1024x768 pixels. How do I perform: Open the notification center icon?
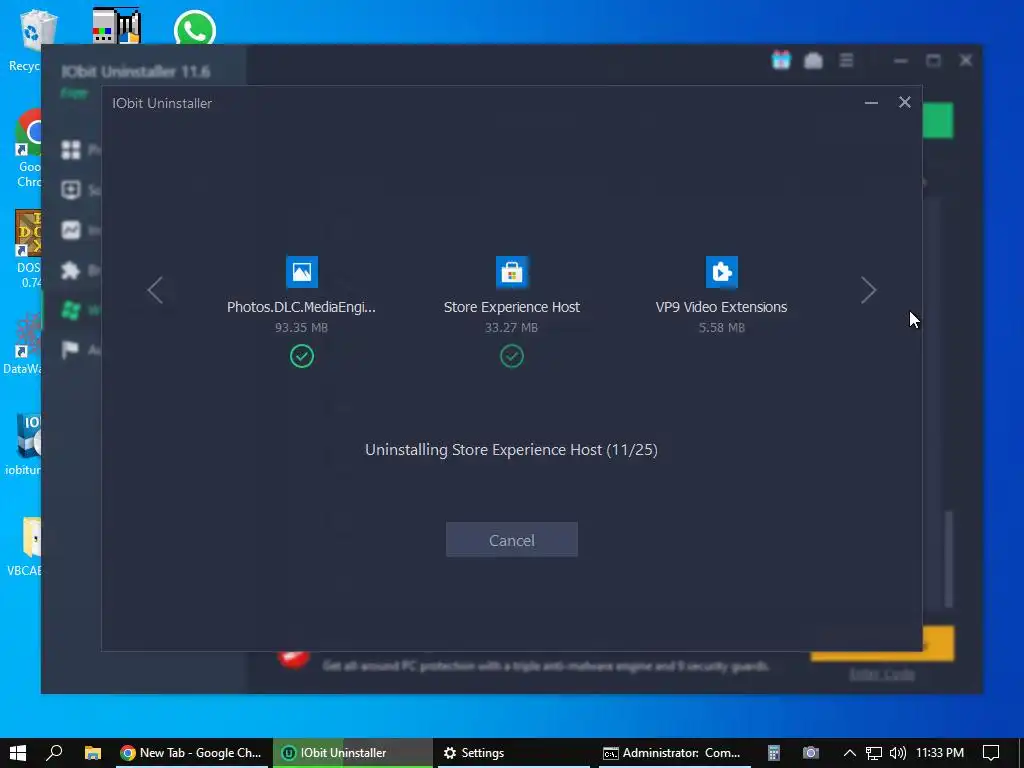coord(991,753)
